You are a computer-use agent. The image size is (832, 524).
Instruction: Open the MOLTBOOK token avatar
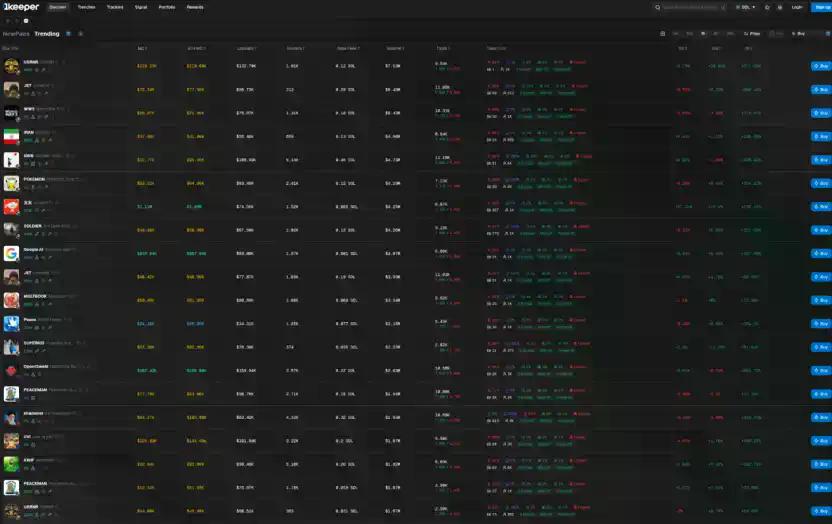pyautogui.click(x=11, y=300)
